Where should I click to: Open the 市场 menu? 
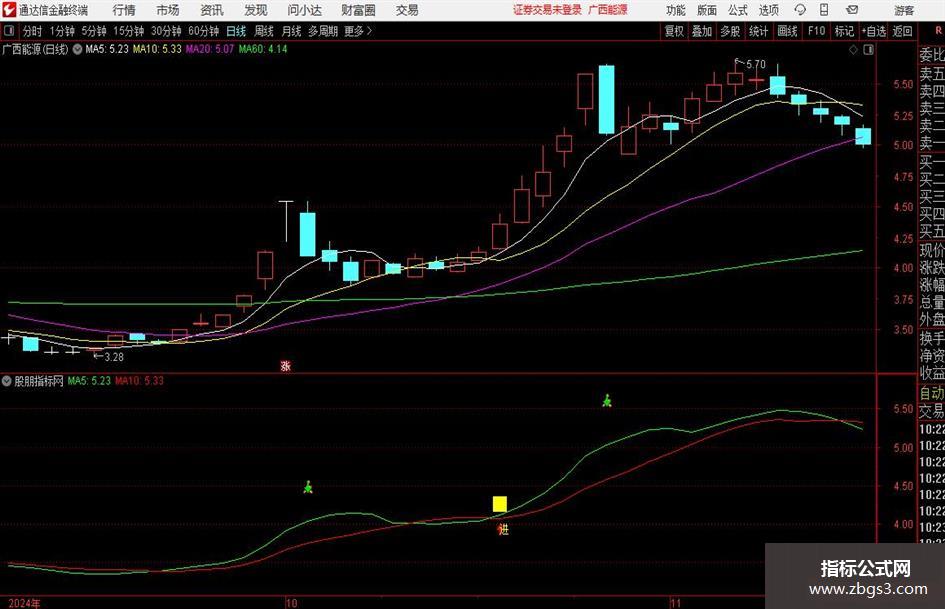pos(168,10)
